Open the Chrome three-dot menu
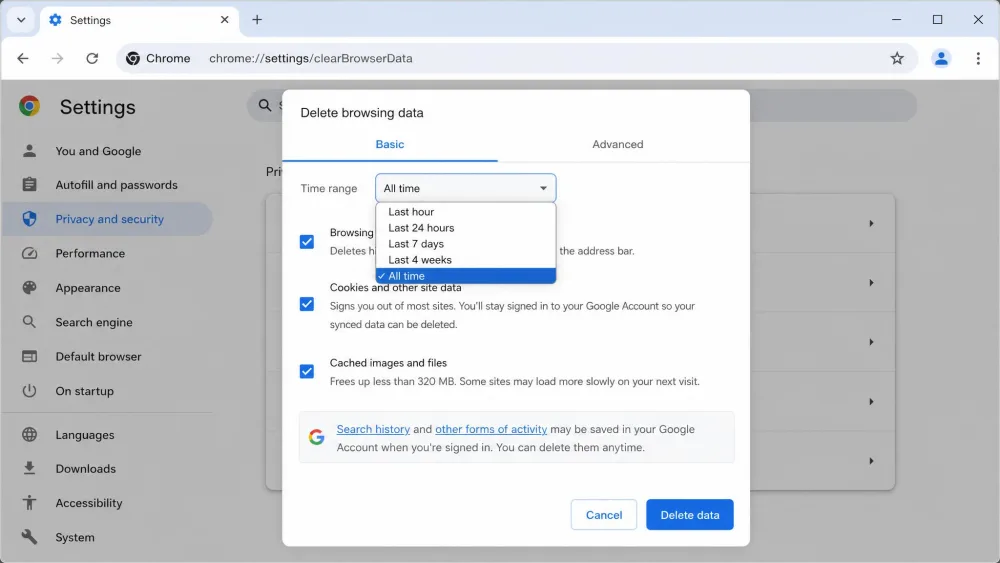Screen dimensions: 1000x563 (978, 59)
